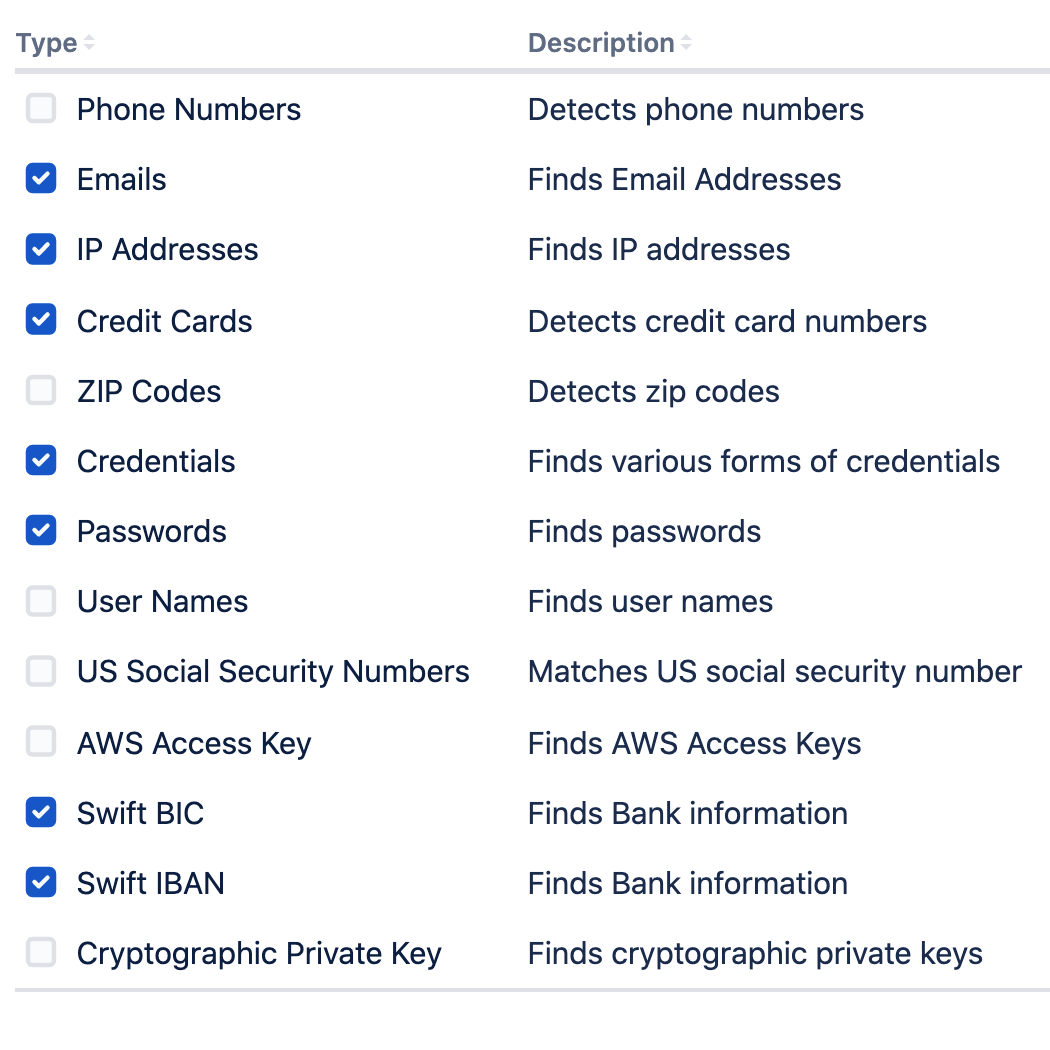The width and height of the screenshot is (1050, 1050).
Task: Sort the table by Type column
Action: point(47,43)
